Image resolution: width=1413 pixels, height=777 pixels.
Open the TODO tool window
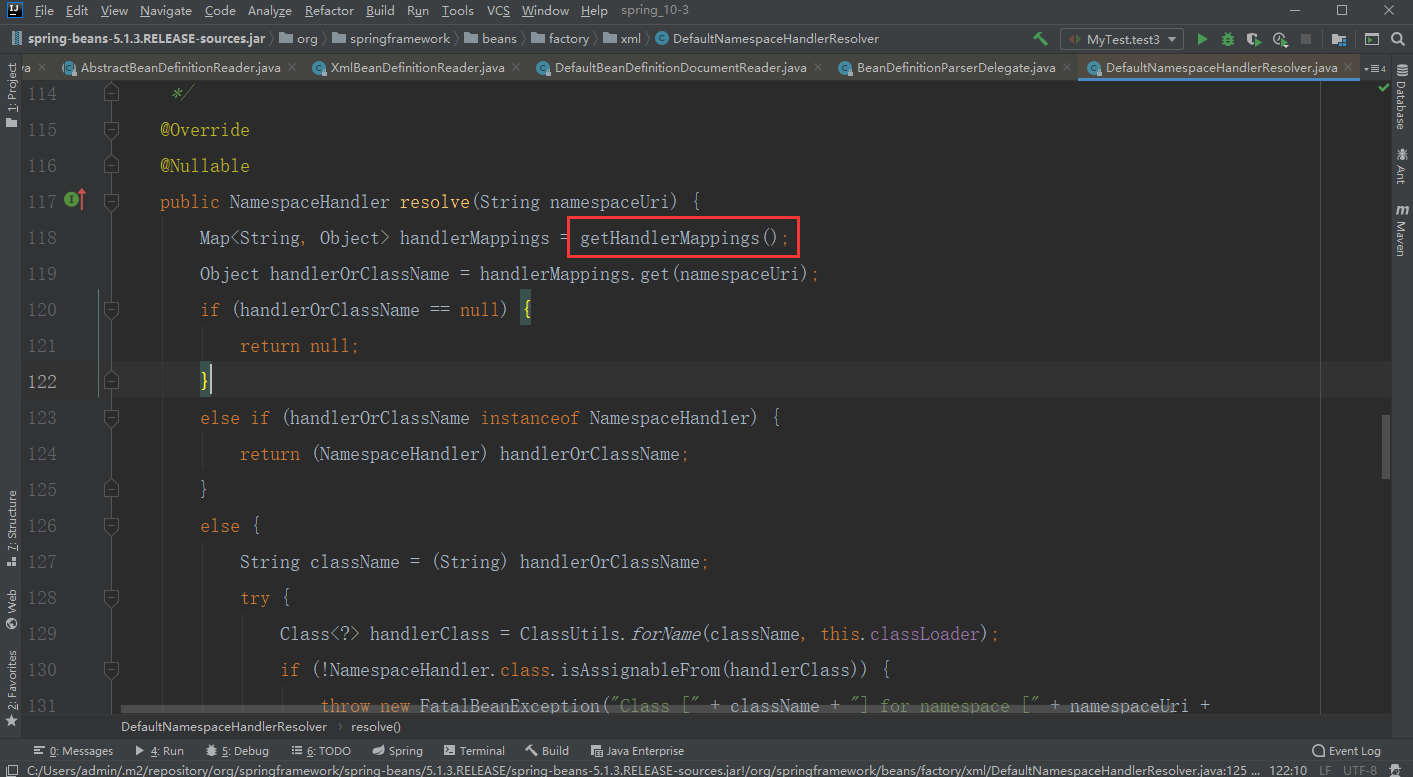click(320, 751)
